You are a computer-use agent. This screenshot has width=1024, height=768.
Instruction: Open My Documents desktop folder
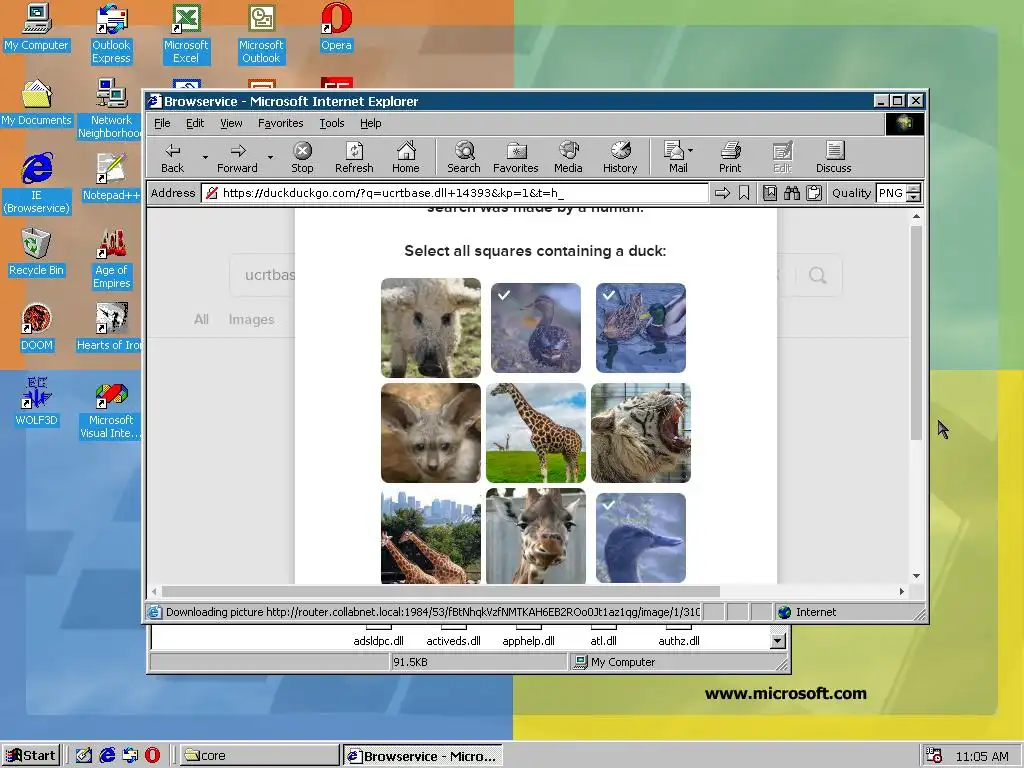37,103
